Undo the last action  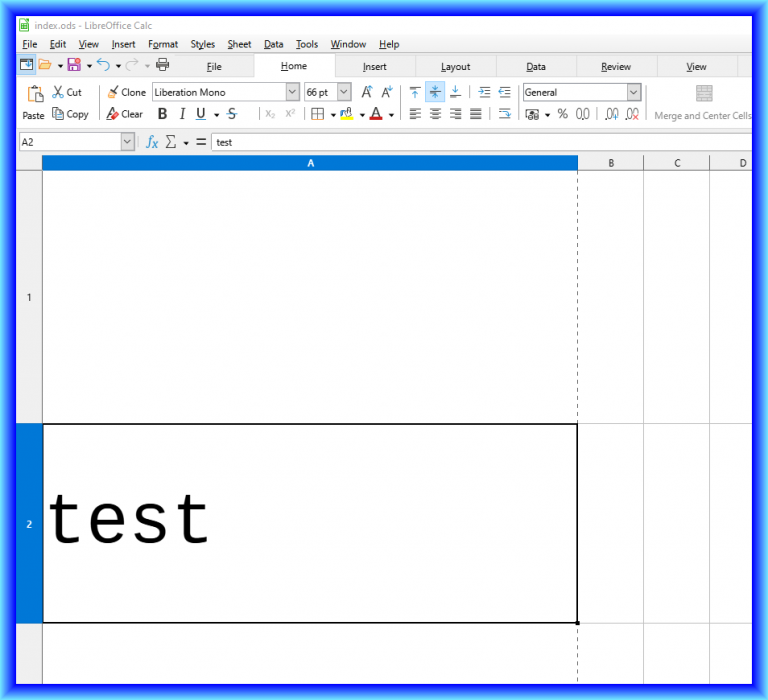click(x=103, y=65)
